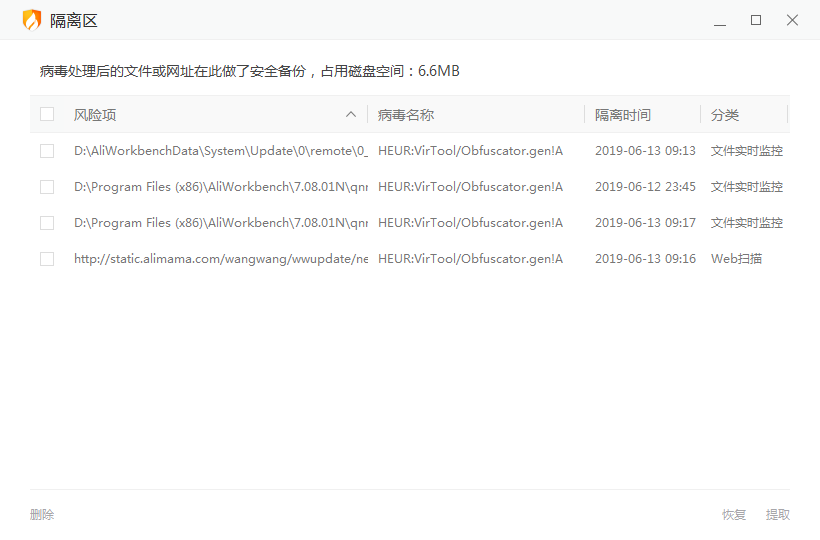Toggle sort arrow on 风险项 column
Image resolution: width=820 pixels, height=540 pixels.
[351, 114]
